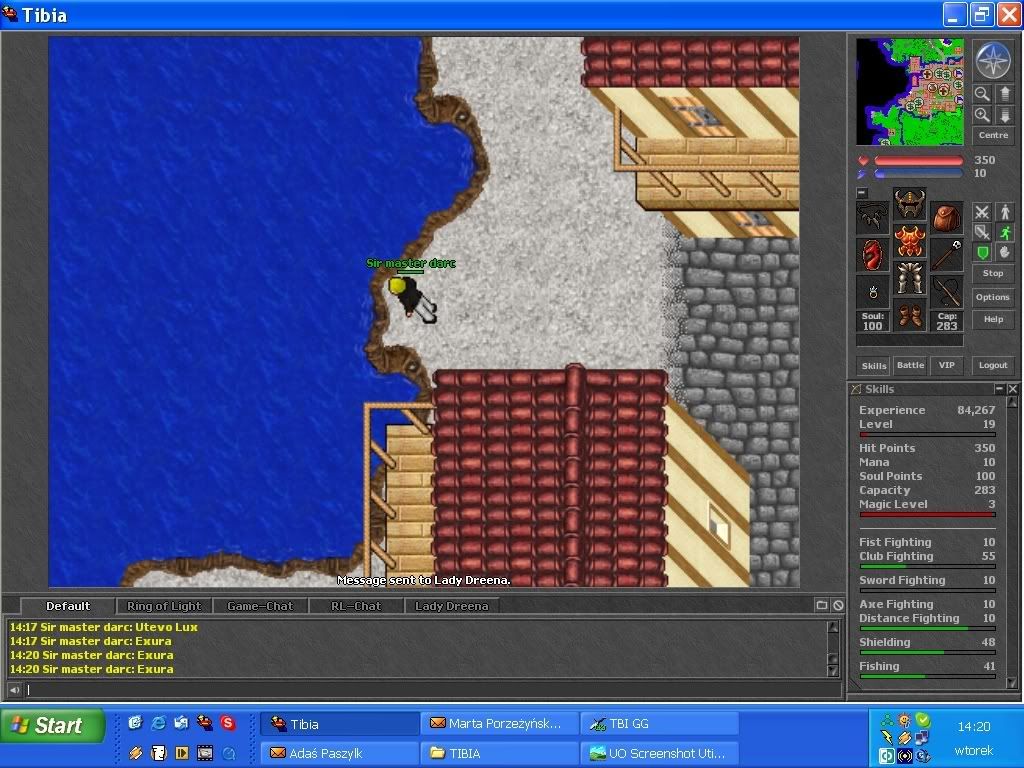Open the brown backpack slot
Viewport: 1024px width, 768px height.
pos(946,217)
